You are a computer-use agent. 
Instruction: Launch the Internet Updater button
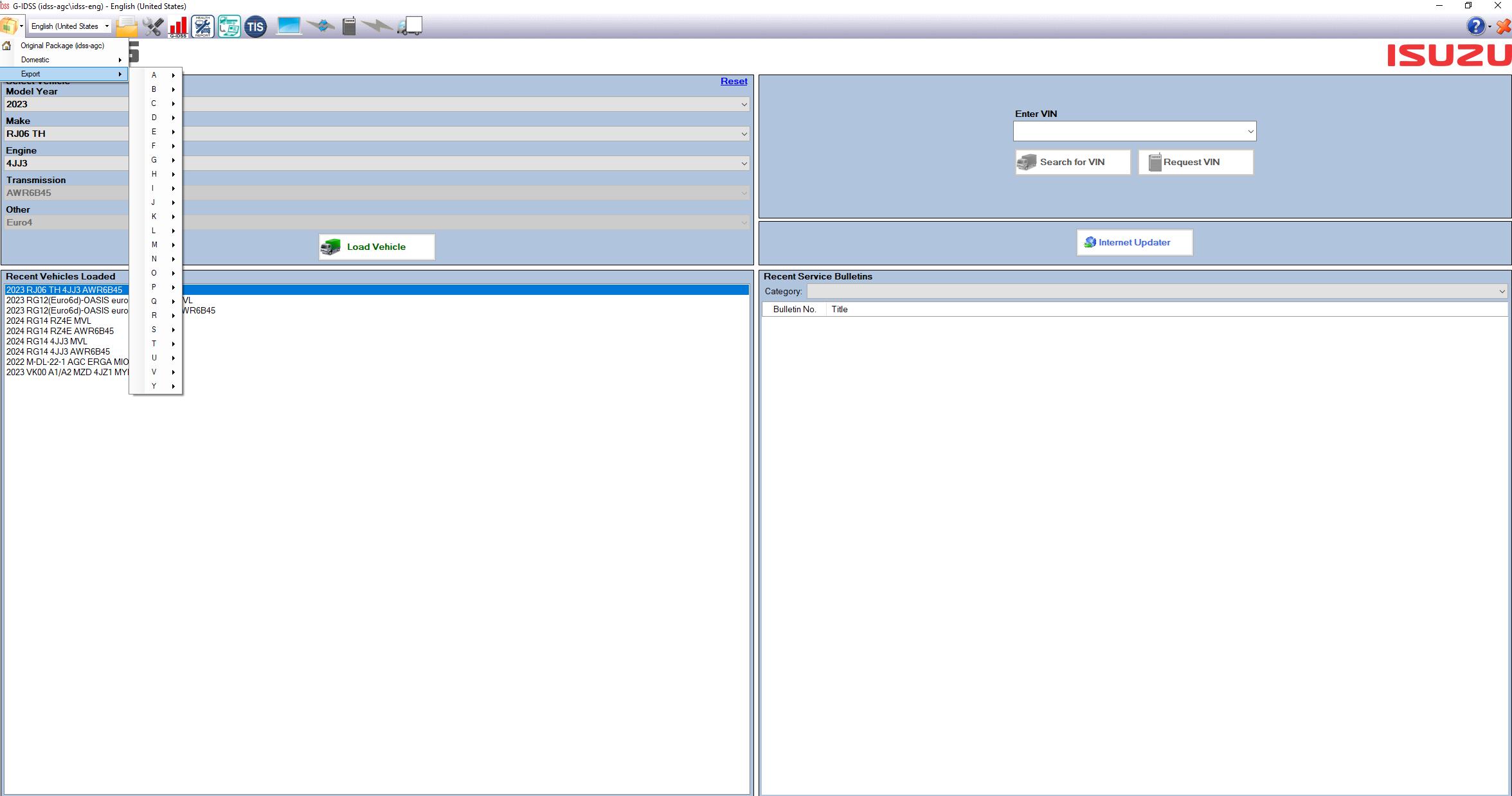1135,242
